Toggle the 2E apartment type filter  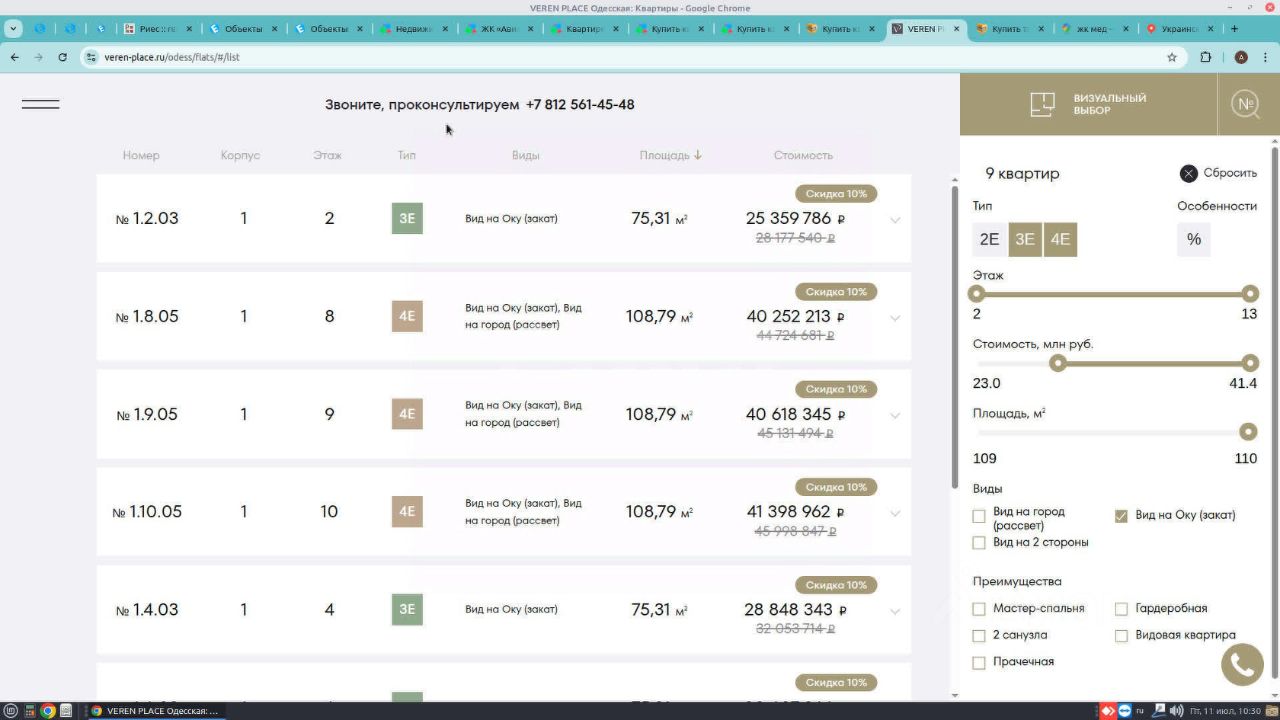coord(989,240)
